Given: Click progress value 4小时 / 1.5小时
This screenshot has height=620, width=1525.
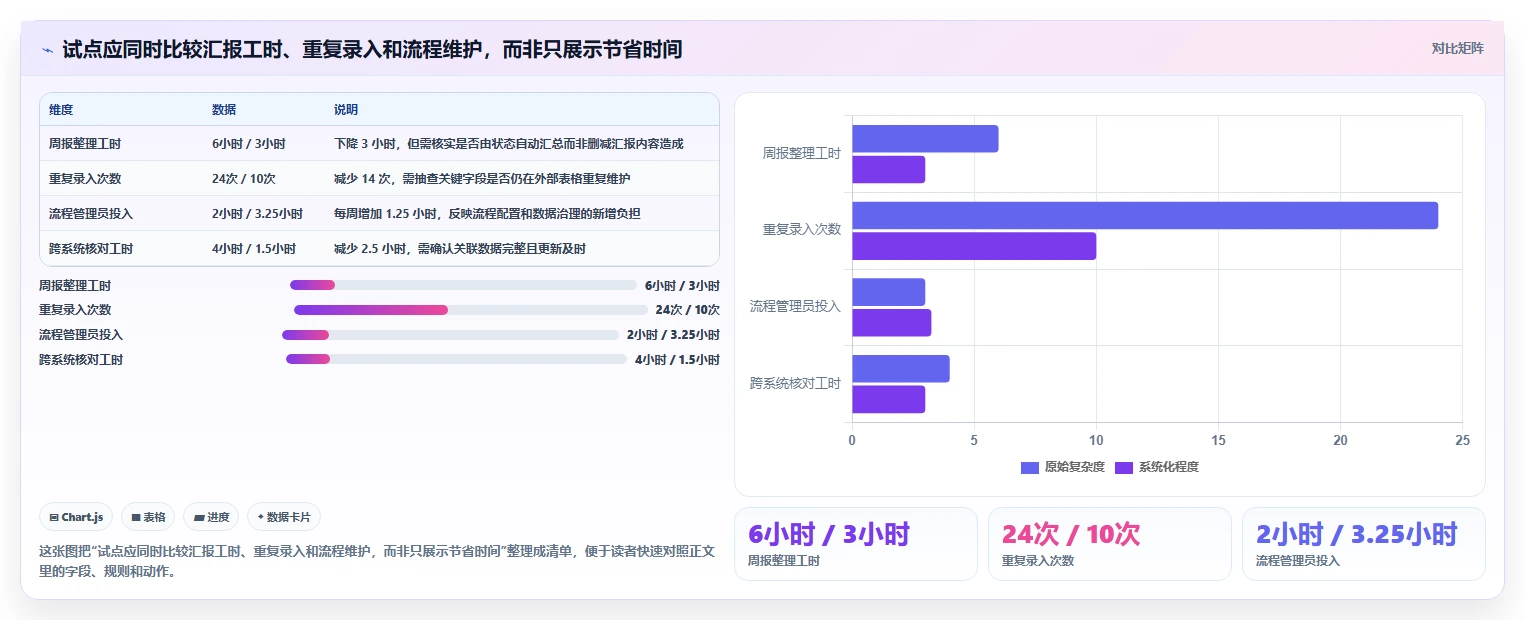Looking at the screenshot, I should point(677,359).
